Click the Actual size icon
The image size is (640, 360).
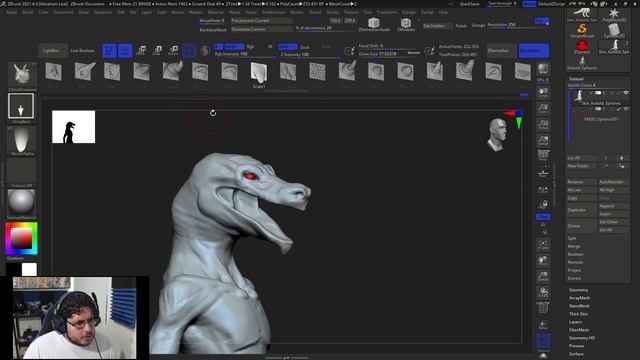point(543,124)
